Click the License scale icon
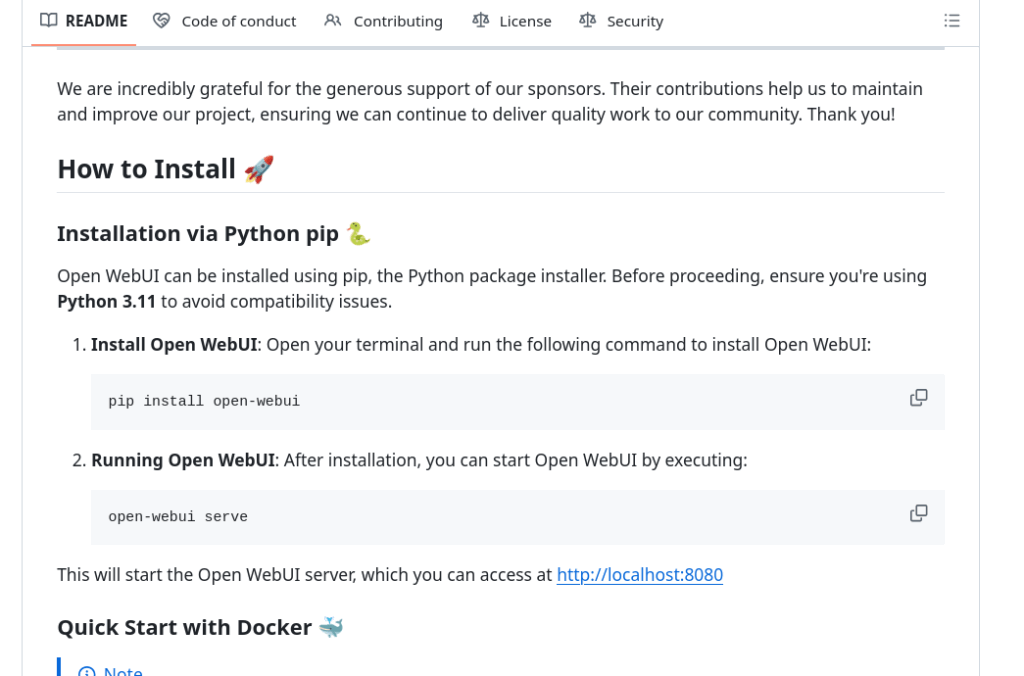Image resolution: width=1024 pixels, height=676 pixels. pos(481,21)
